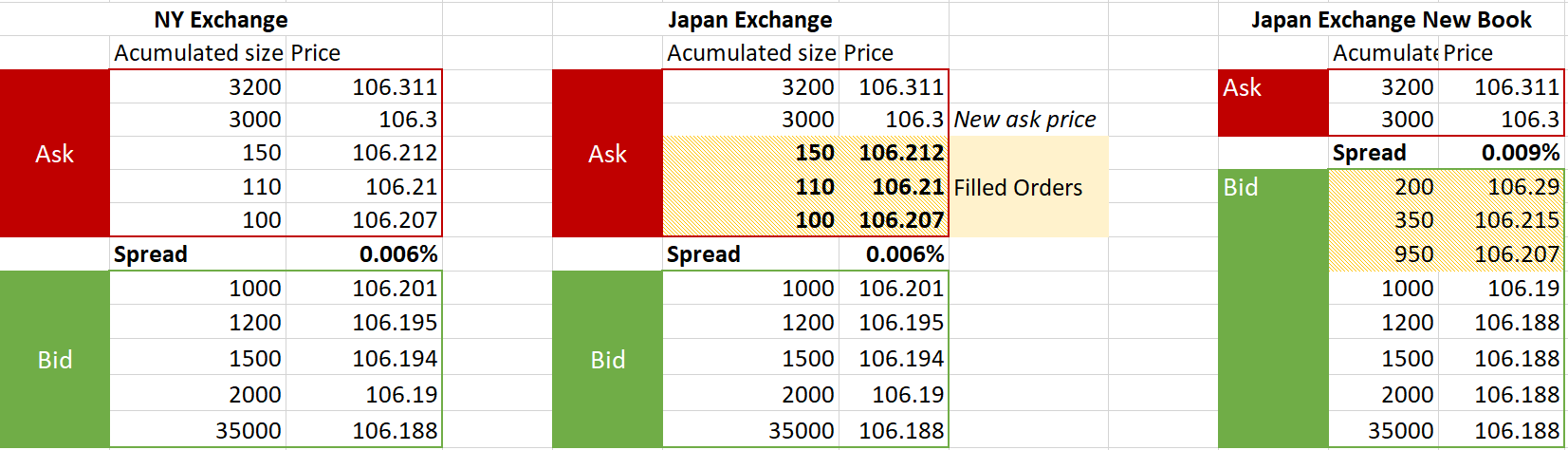Click the "New ask price" note cell
The height and width of the screenshot is (450, 1568).
pyautogui.click(x=1024, y=120)
